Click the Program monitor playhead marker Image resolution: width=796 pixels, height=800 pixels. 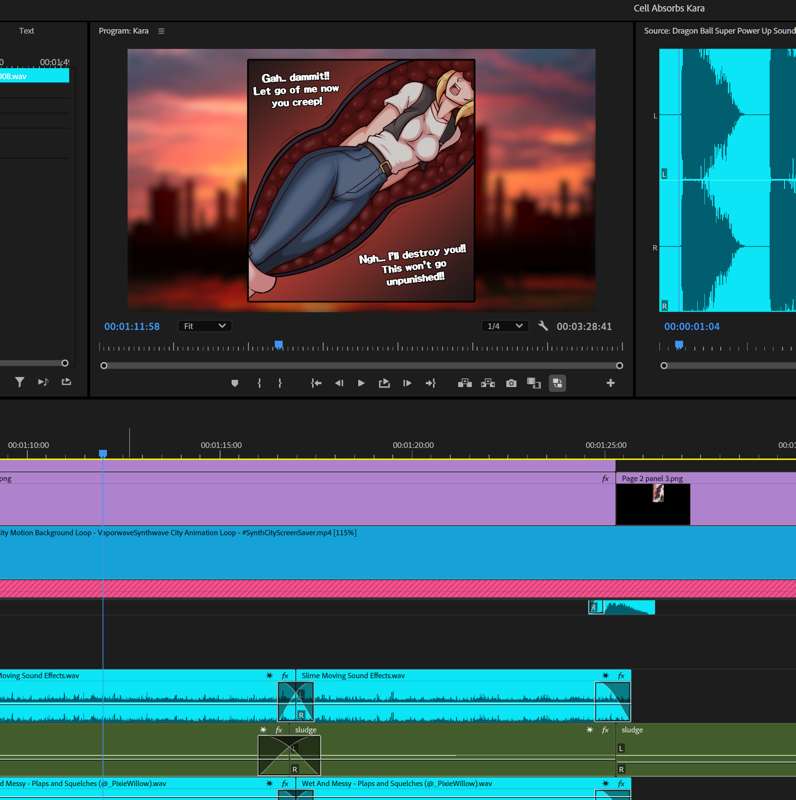(x=279, y=345)
